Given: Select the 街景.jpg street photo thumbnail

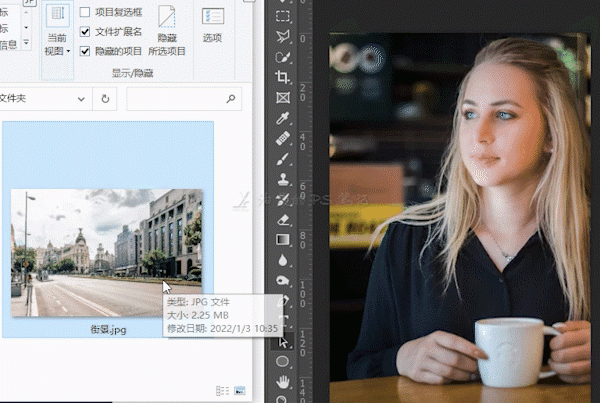Looking at the screenshot, I should [x=106, y=253].
